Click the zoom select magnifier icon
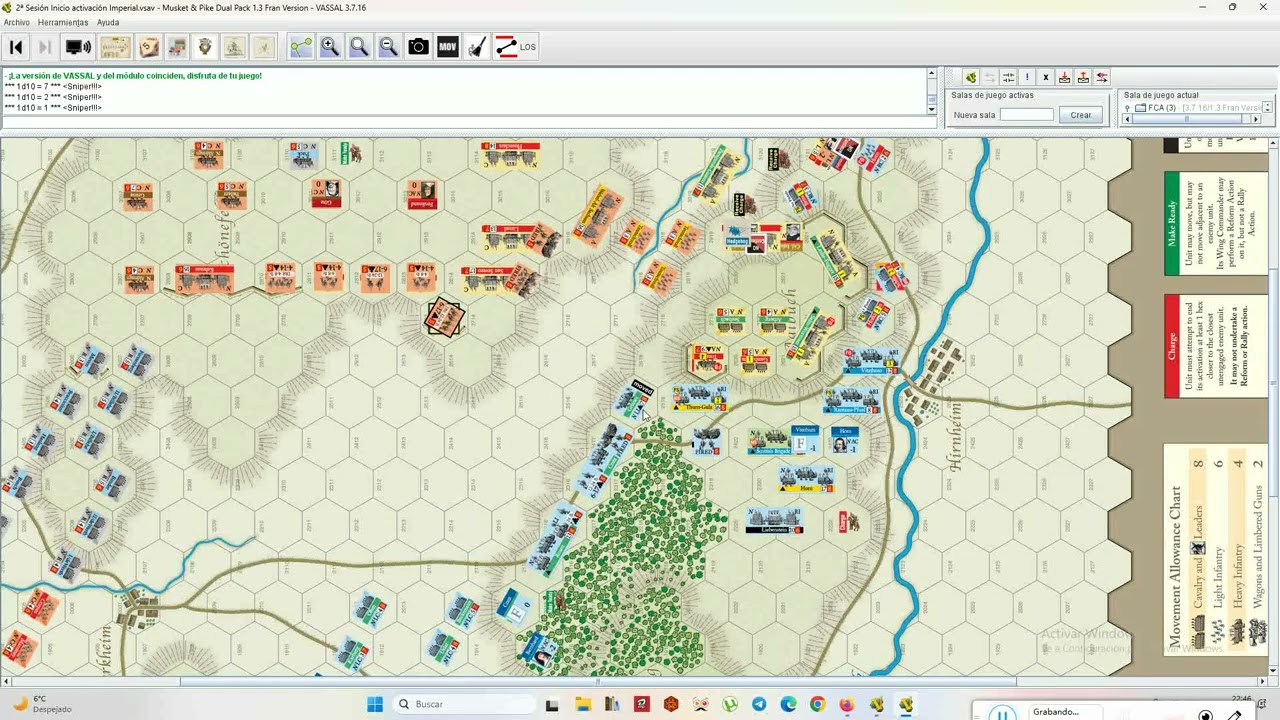The width and height of the screenshot is (1280, 720). [359, 46]
